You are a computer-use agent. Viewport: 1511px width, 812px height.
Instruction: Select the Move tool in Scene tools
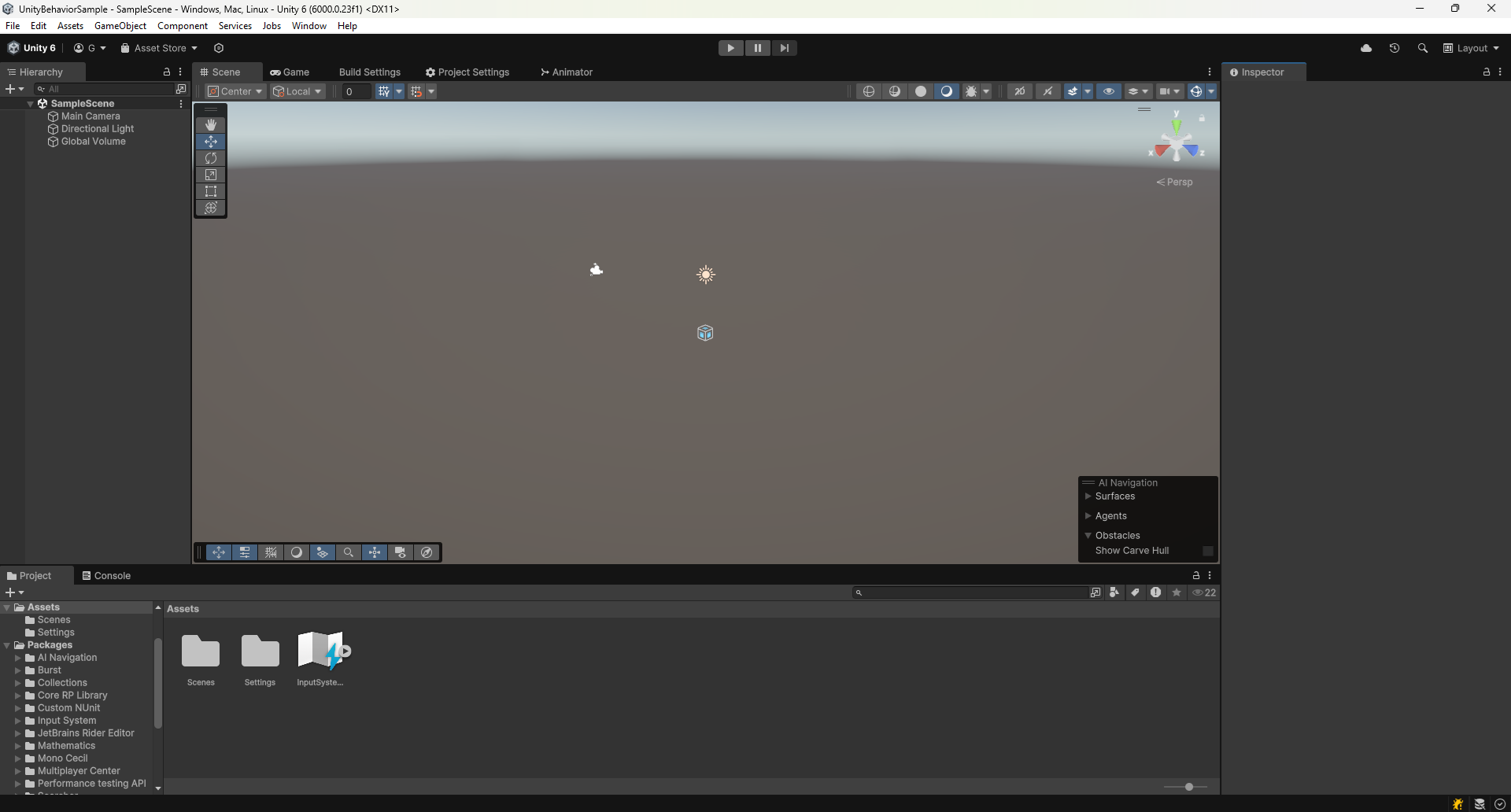tap(211, 142)
